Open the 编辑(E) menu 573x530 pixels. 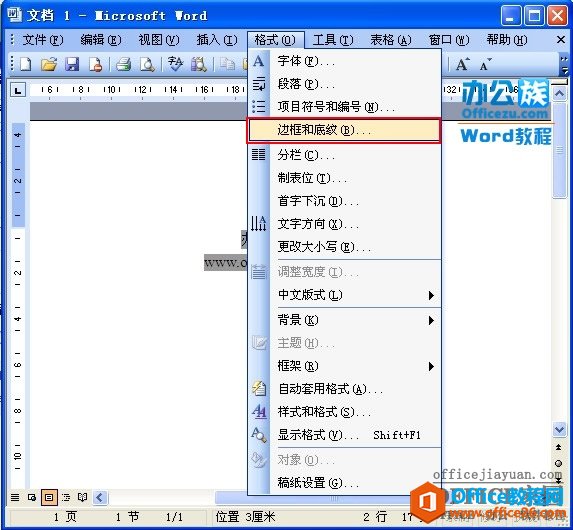(x=100, y=39)
